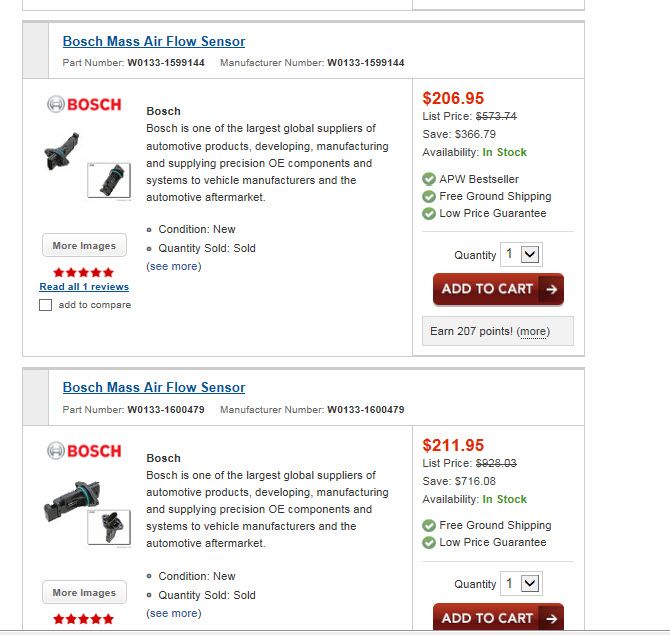Click first listing's Low Price Guarantee checkmark

(429, 214)
